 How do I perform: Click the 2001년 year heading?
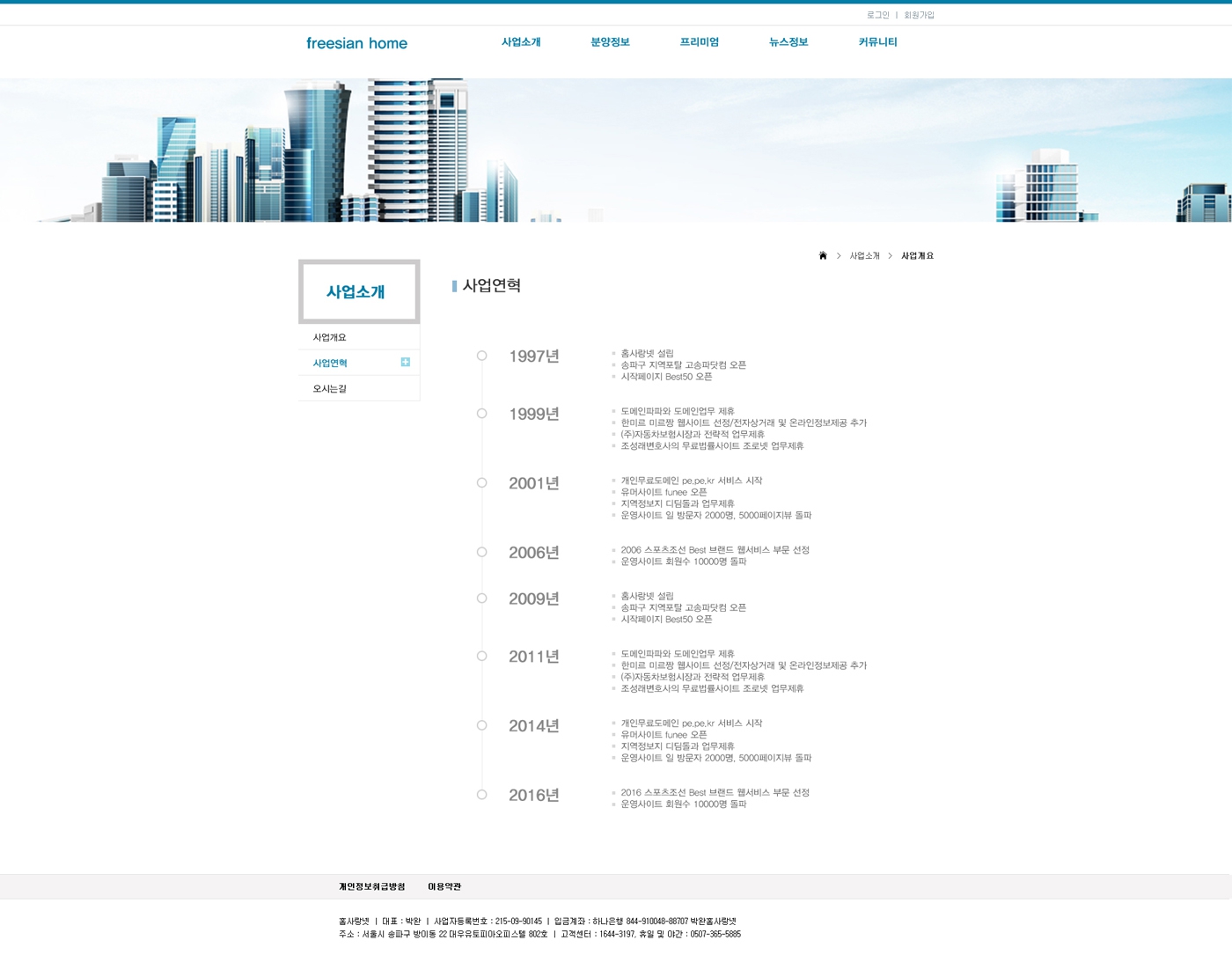point(534,483)
